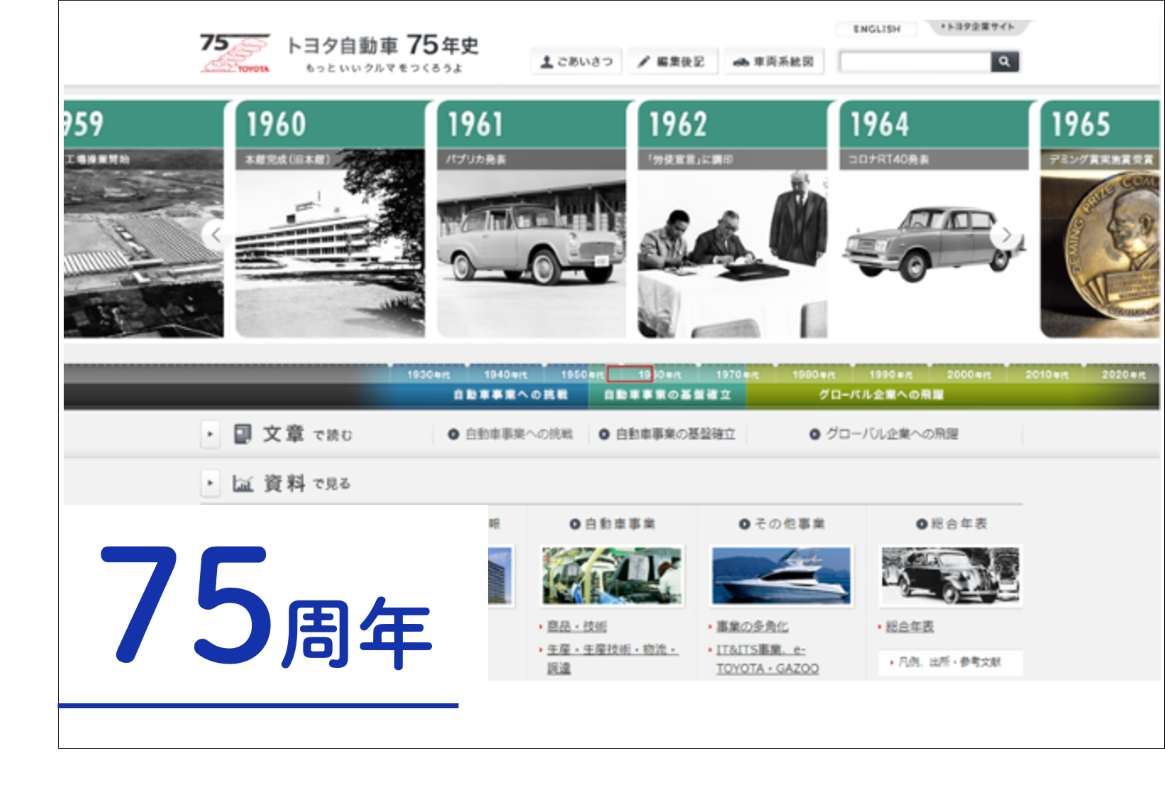
Task: Open the 1962 labor declaration signing card
Action: [733, 219]
